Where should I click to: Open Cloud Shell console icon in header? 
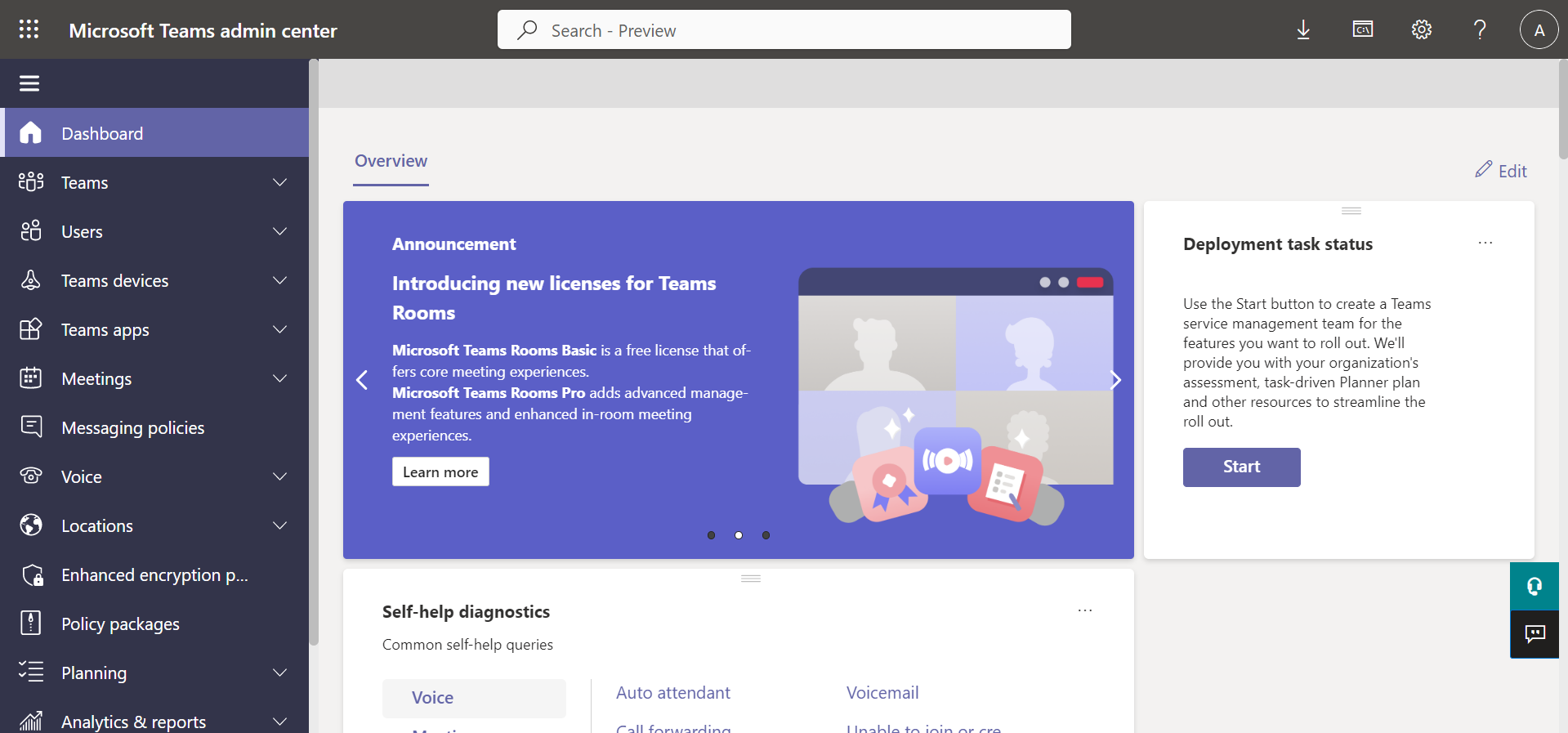(1363, 29)
